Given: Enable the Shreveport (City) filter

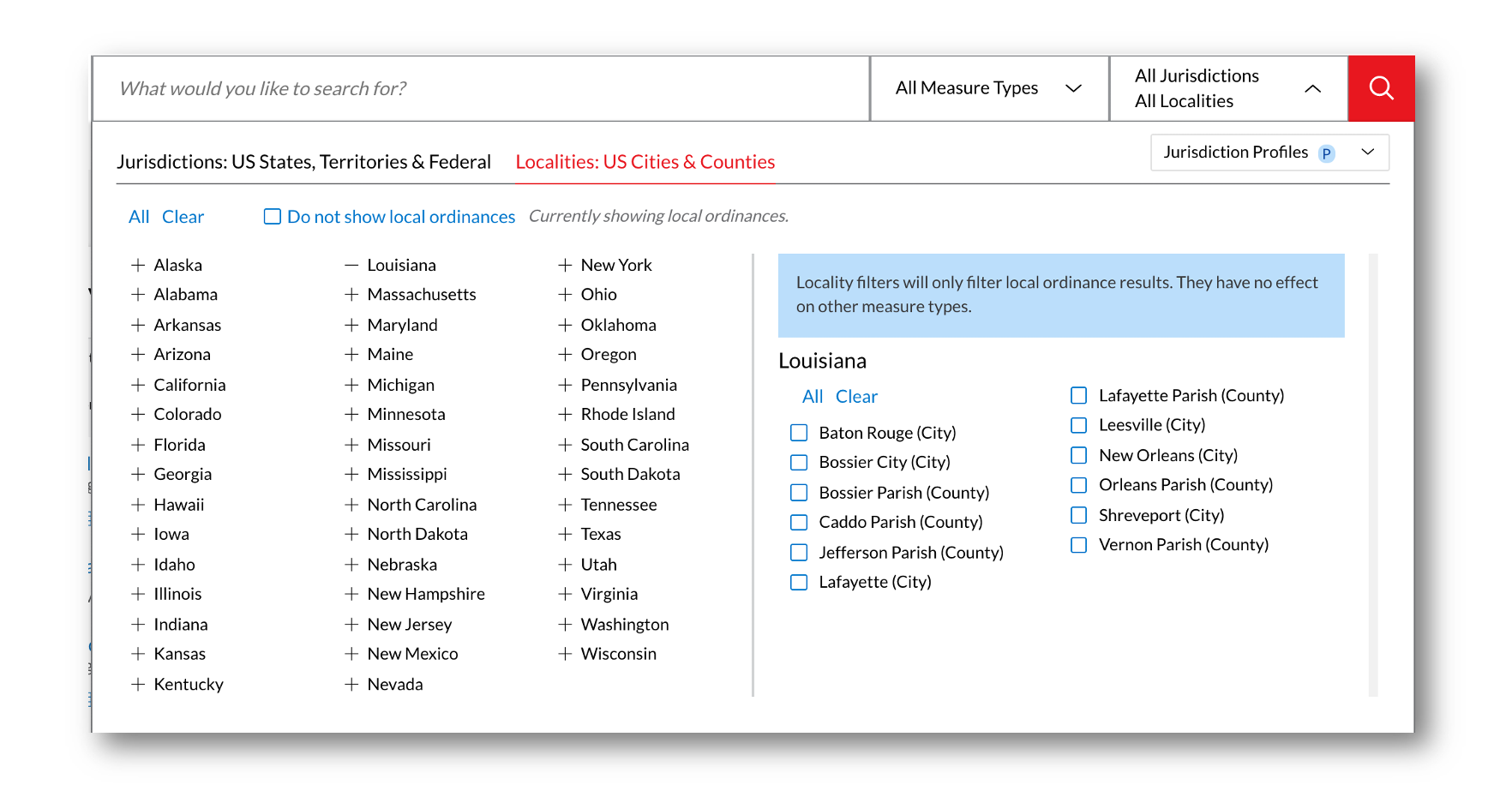Looking at the screenshot, I should coord(1078,515).
